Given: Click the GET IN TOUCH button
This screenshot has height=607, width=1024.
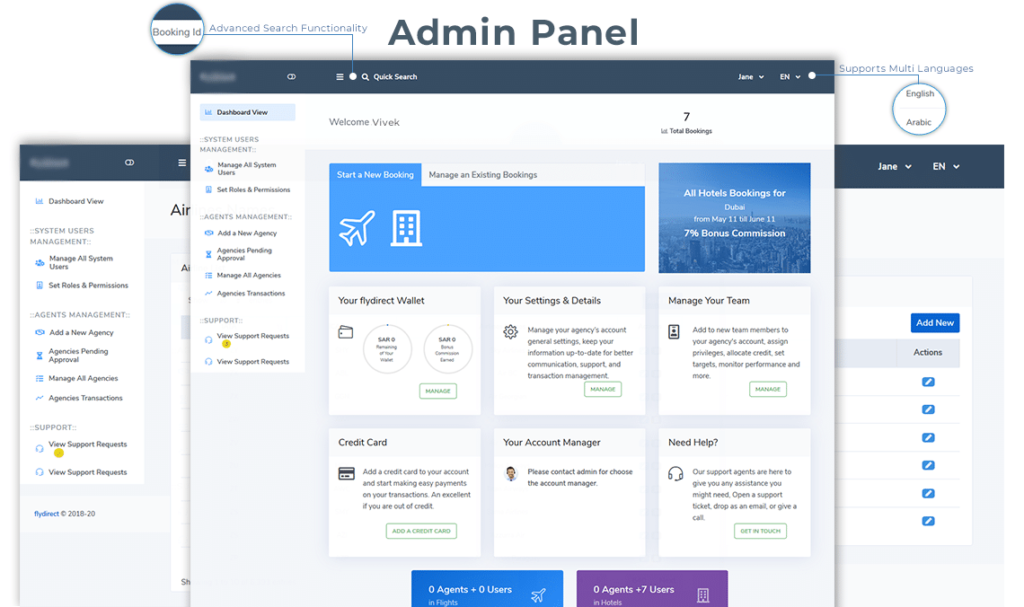Looking at the screenshot, I should [759, 531].
